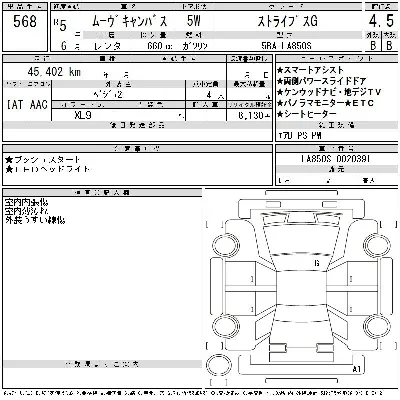Select the overall score 4.5
This screenshot has width=400, height=400.
(x=381, y=21)
